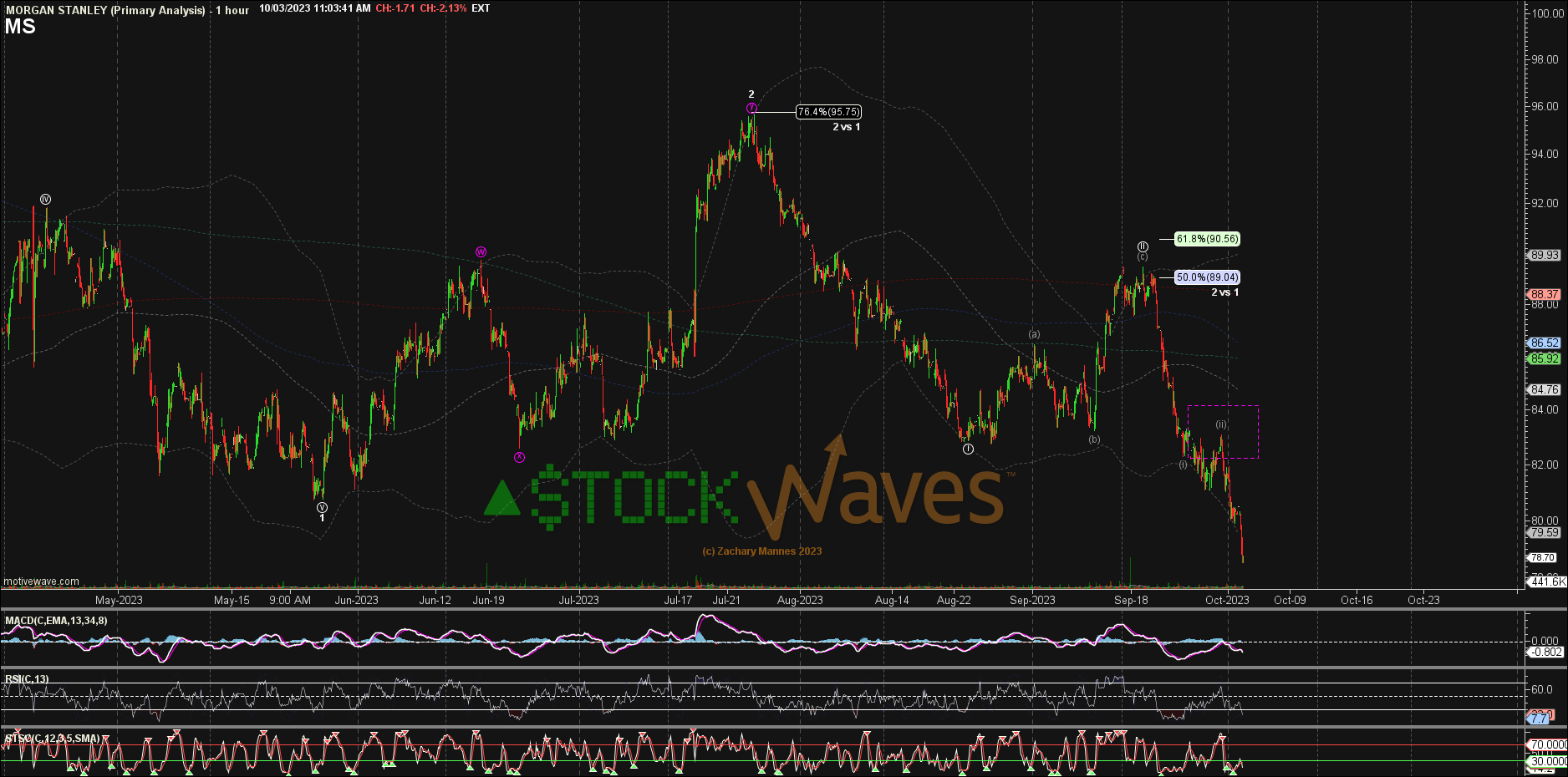Click the (b) wave label near the September low
The width and height of the screenshot is (1568, 777).
pyautogui.click(x=1094, y=439)
